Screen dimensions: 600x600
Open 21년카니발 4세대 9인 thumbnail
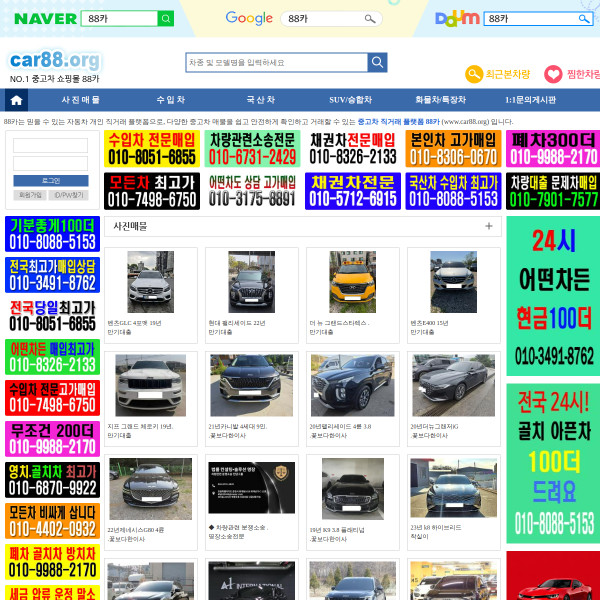(x=251, y=385)
